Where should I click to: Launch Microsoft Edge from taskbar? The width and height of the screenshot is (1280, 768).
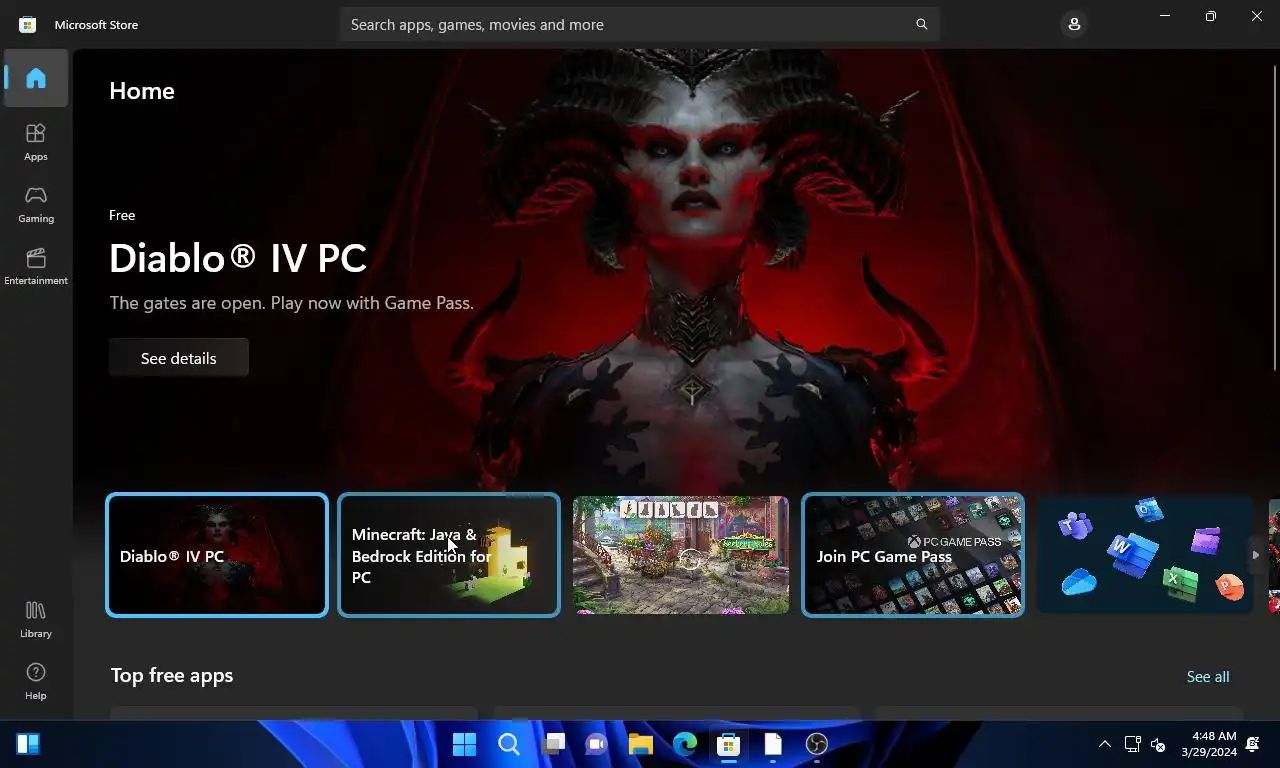pyautogui.click(x=685, y=744)
